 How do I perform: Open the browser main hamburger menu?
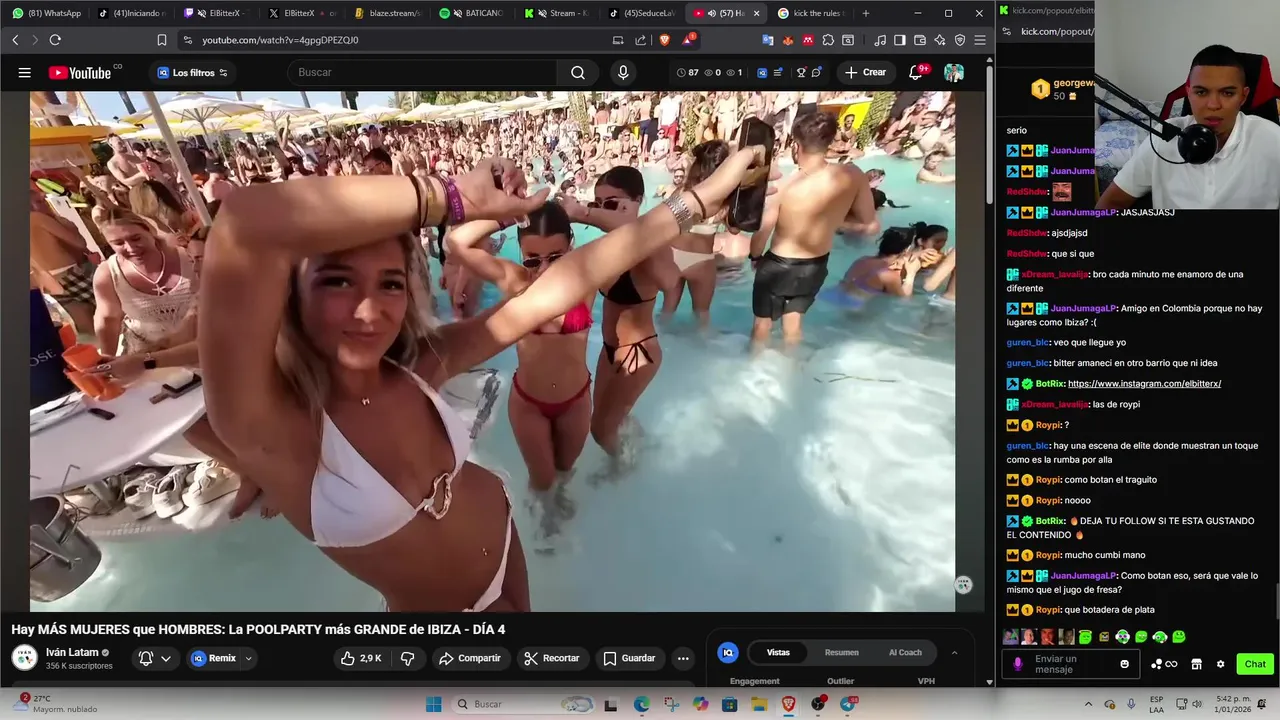pos(980,40)
